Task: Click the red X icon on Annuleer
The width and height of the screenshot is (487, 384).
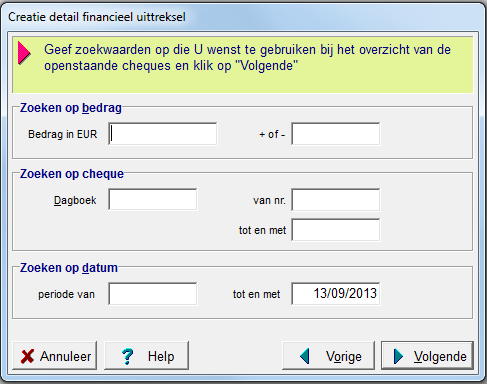Action: pos(27,356)
